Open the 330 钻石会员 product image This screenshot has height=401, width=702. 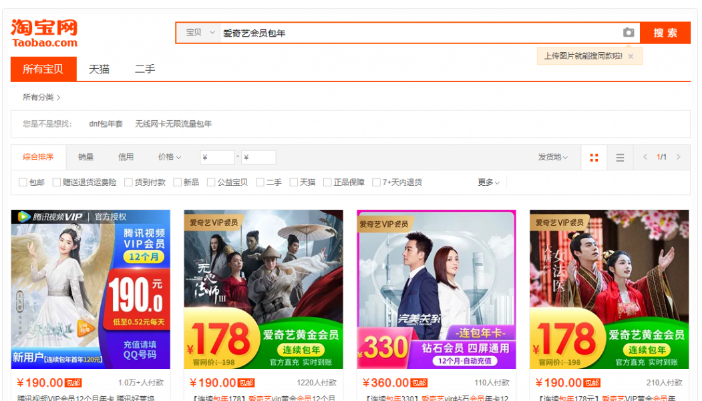(x=437, y=290)
